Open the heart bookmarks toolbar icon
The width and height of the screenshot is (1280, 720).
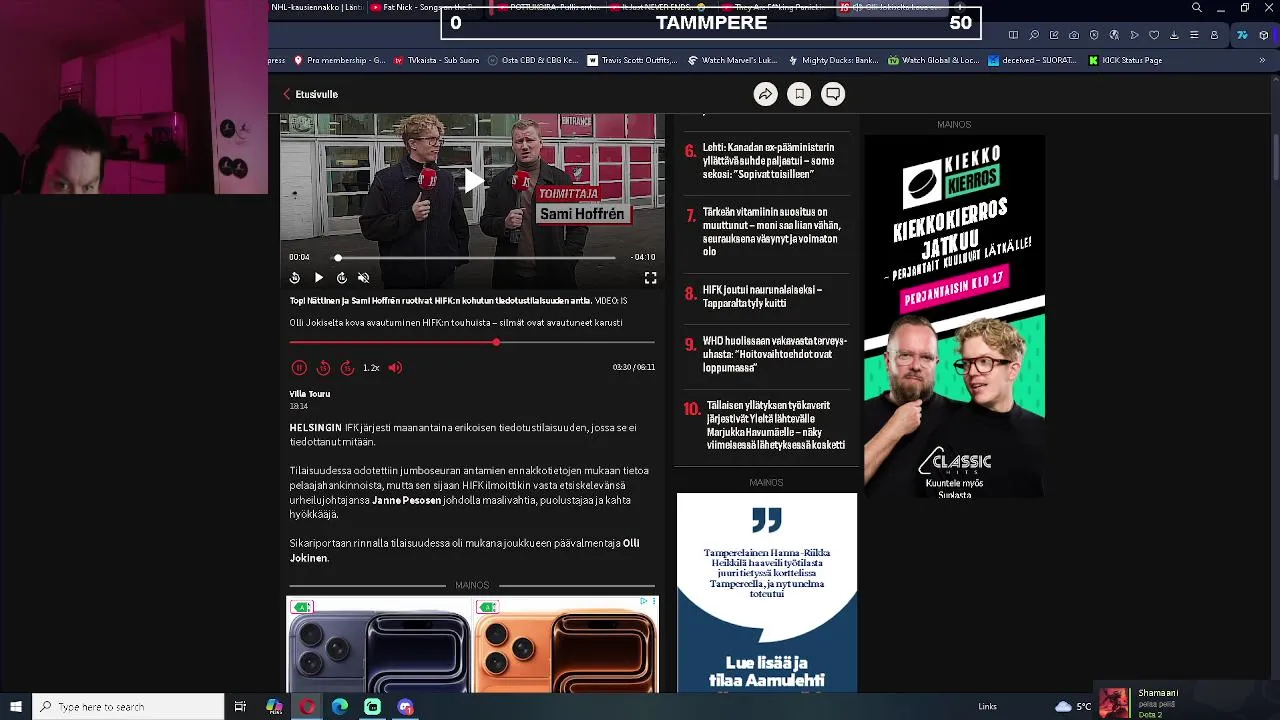pos(1154,35)
